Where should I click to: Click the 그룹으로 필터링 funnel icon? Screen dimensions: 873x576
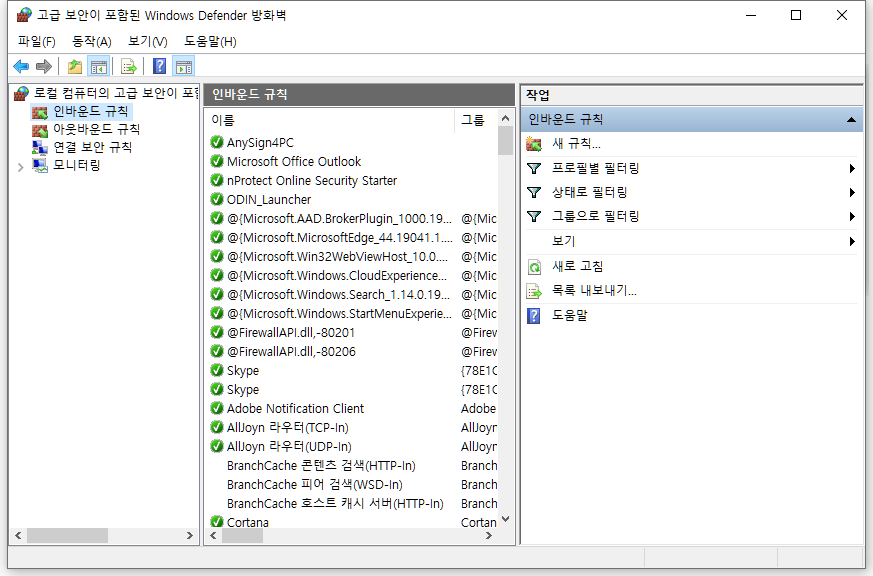pos(534,216)
